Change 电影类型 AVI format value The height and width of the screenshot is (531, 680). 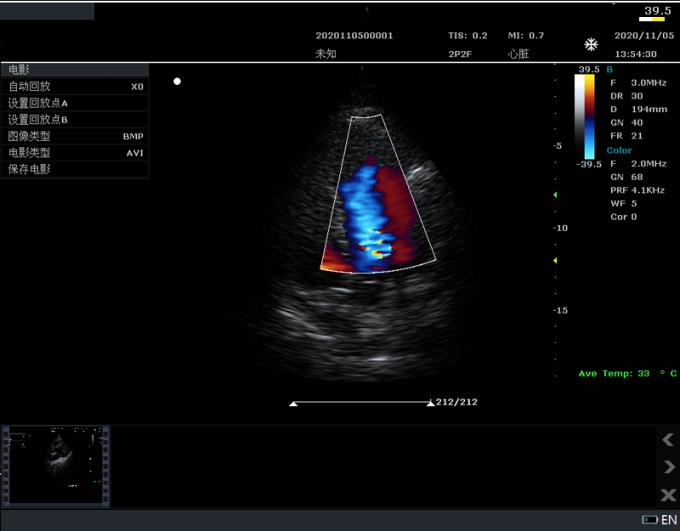pos(134,153)
